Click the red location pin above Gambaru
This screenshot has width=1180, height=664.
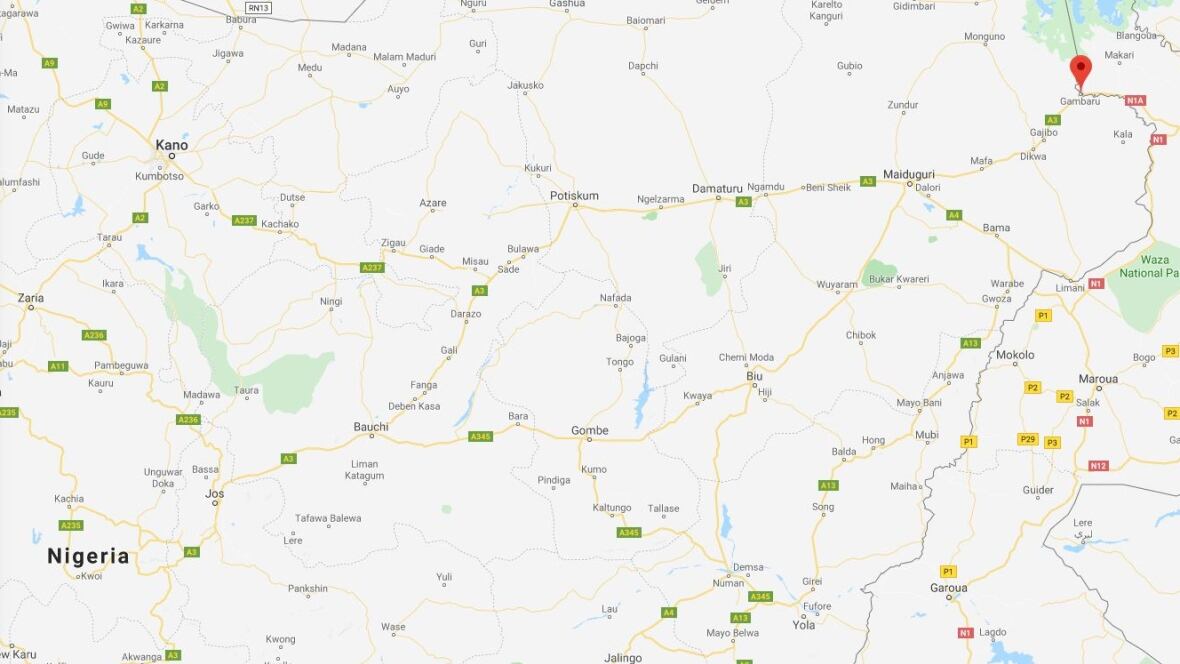[x=1081, y=72]
